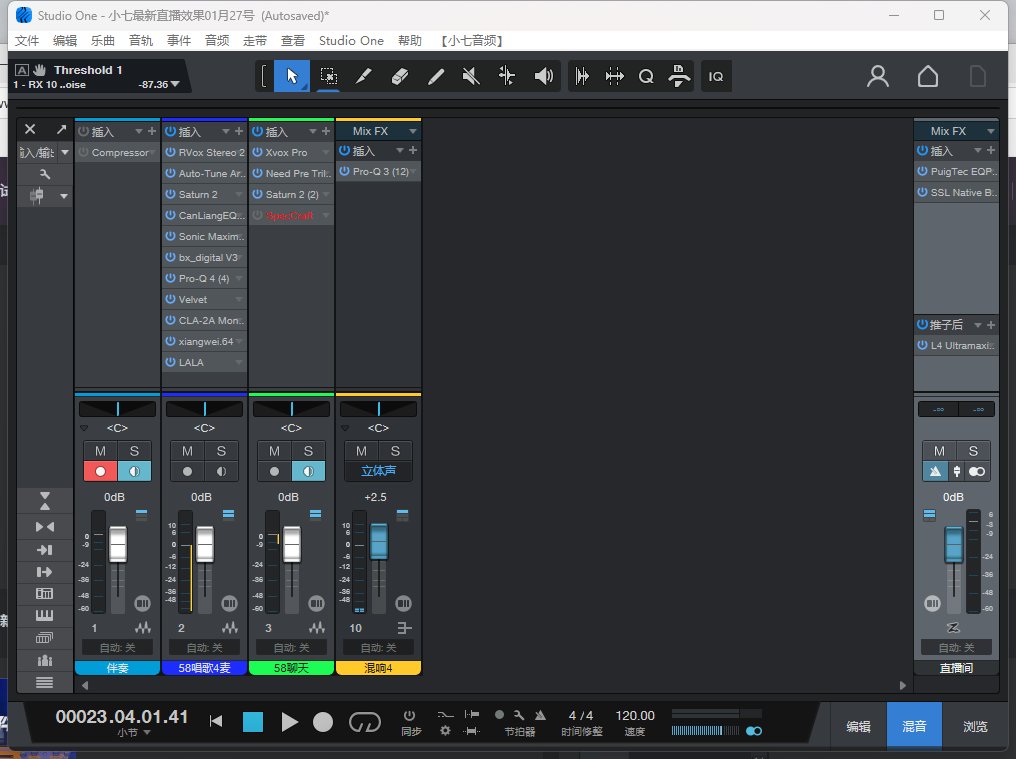
Task: Click the 编辑 button at bottom right
Action: coord(858,727)
